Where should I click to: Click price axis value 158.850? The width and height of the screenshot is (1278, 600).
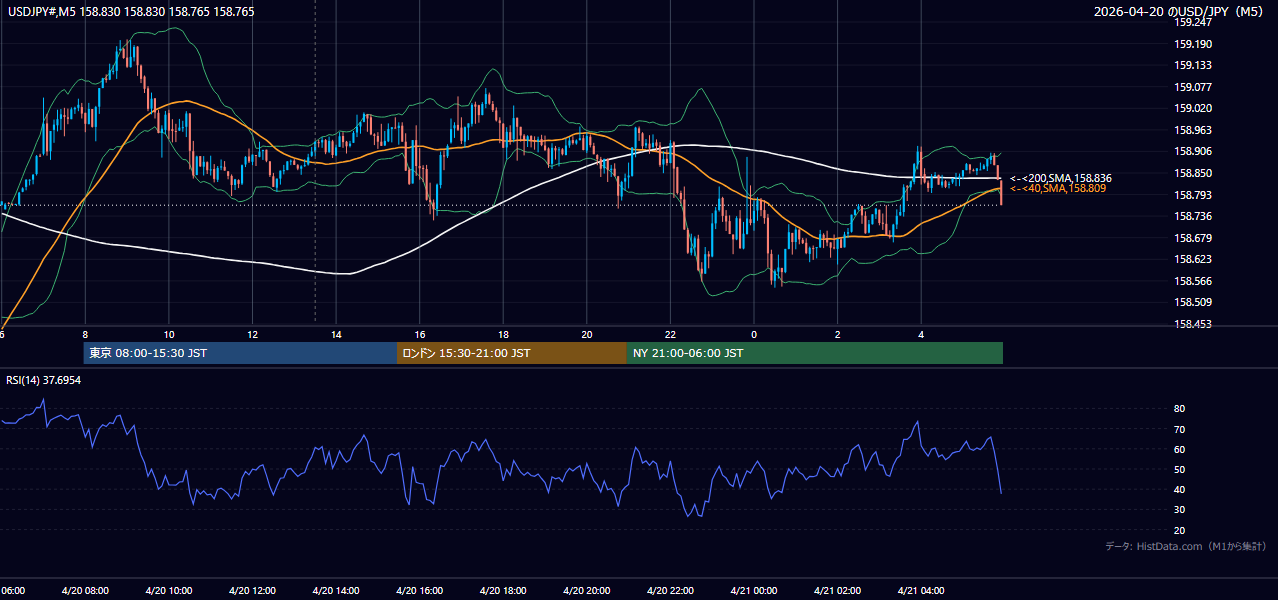[1193, 173]
